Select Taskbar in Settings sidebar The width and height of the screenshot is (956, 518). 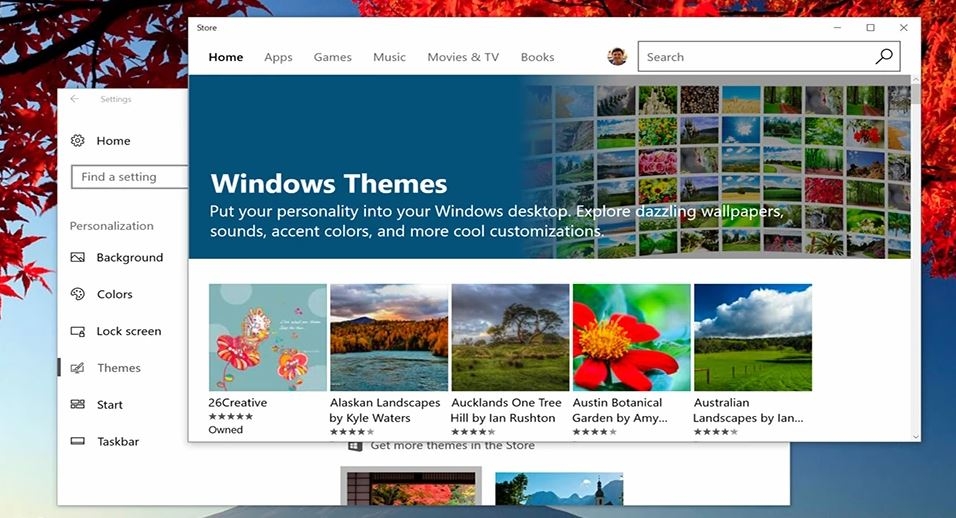[118, 441]
